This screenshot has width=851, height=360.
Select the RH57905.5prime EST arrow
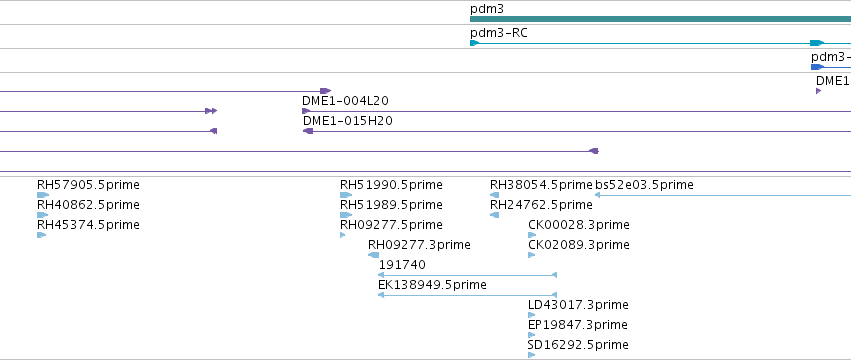coord(43,195)
